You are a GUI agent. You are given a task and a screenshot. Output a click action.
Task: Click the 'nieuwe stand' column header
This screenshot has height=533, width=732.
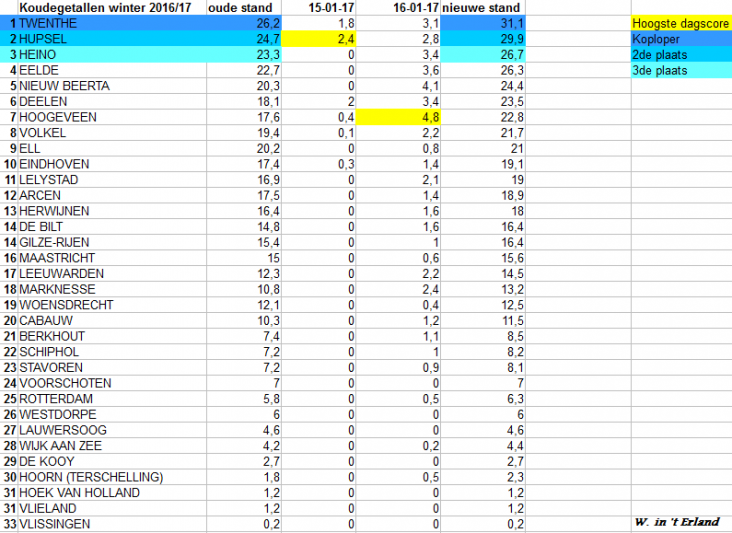pos(483,7)
